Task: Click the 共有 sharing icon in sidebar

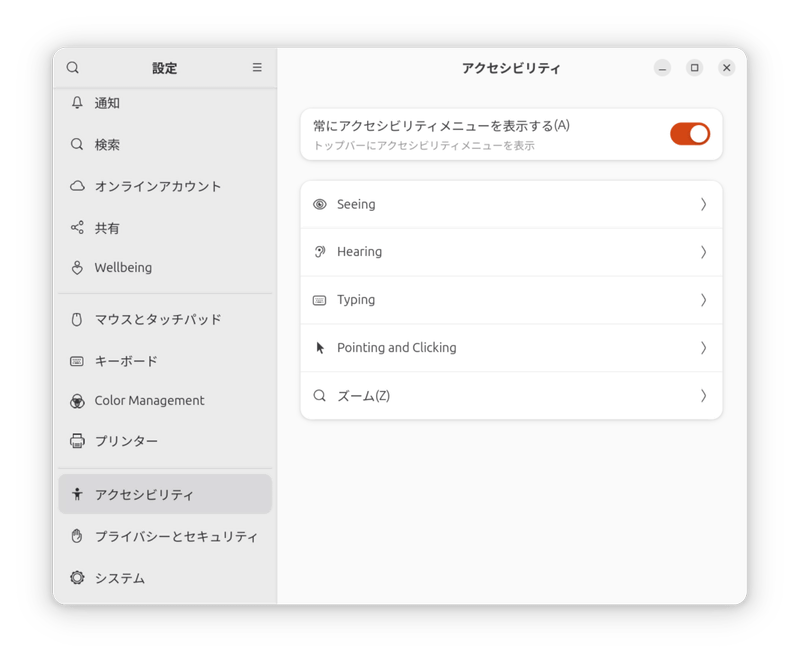Action: pos(76,228)
